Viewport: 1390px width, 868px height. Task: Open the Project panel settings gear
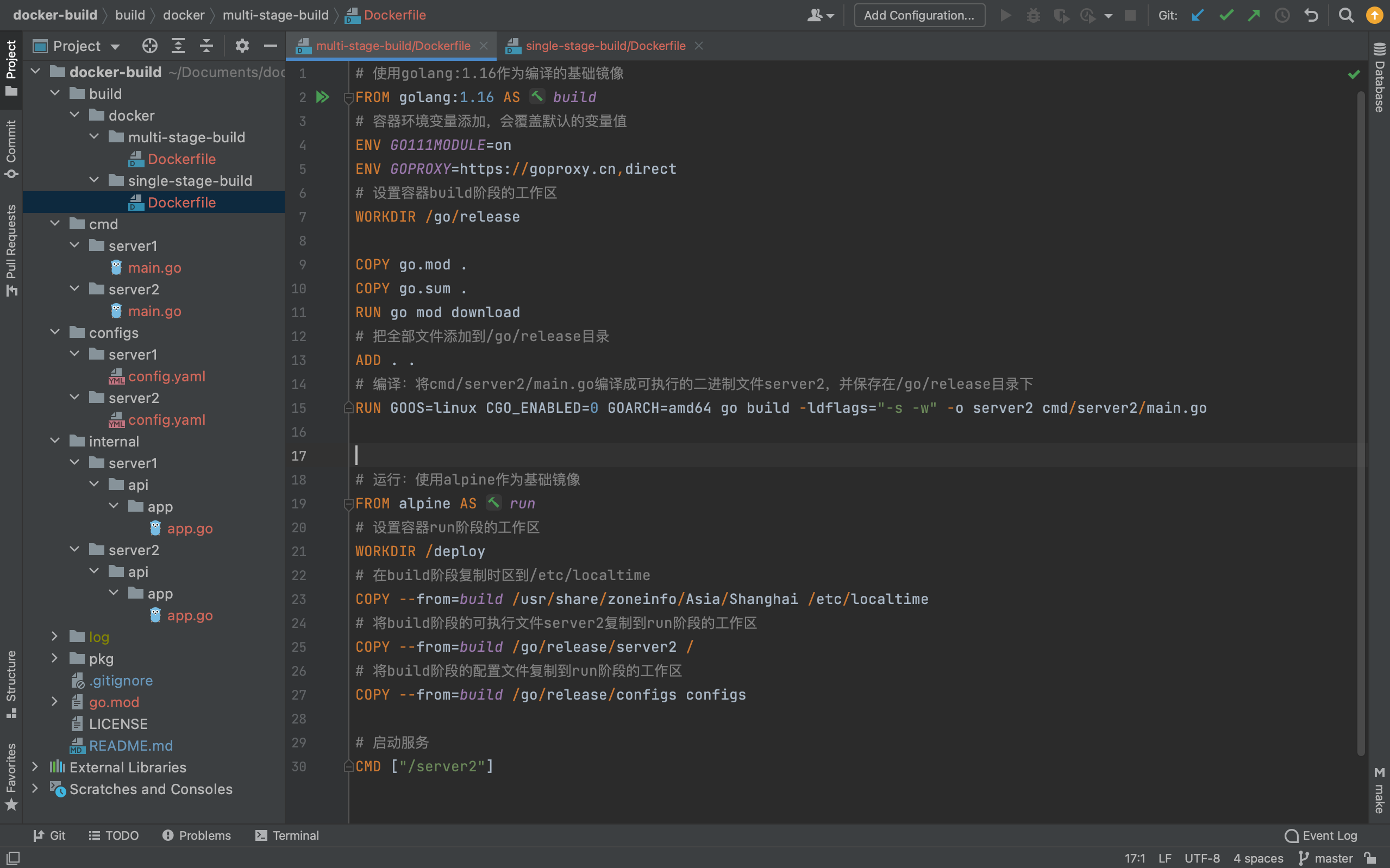pyautogui.click(x=242, y=46)
